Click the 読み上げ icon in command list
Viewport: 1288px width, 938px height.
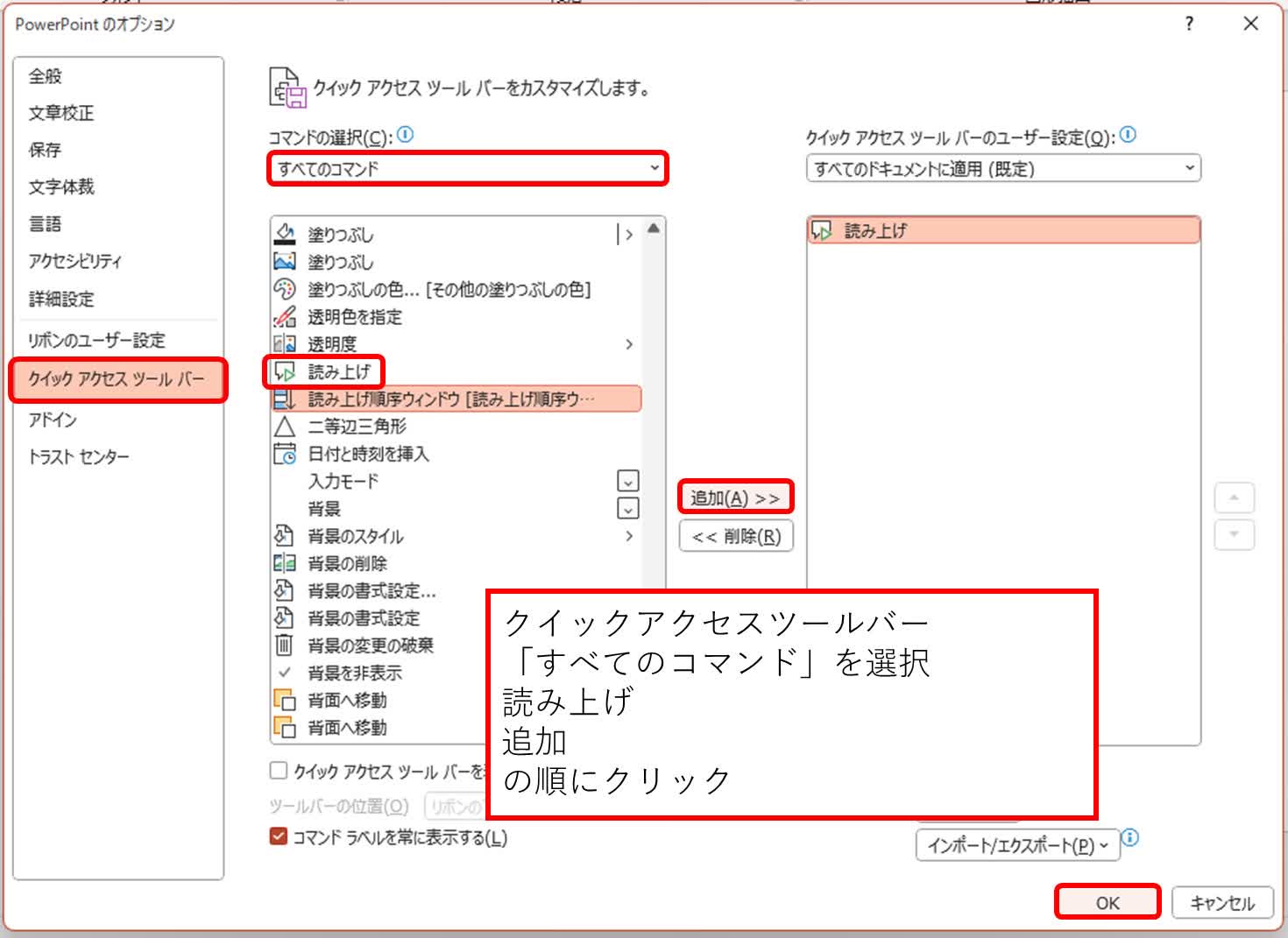285,371
